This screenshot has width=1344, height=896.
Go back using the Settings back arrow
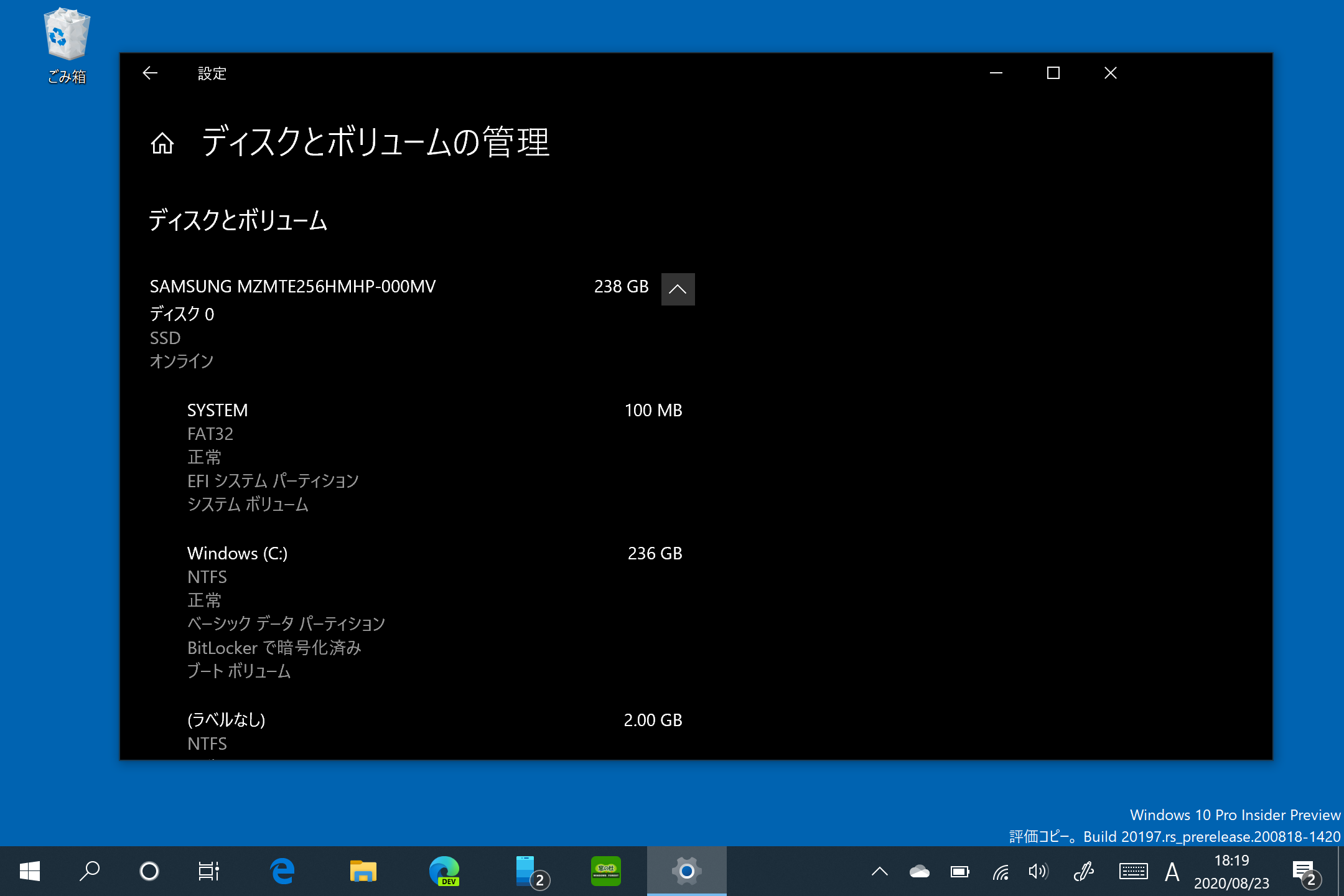pyautogui.click(x=149, y=73)
